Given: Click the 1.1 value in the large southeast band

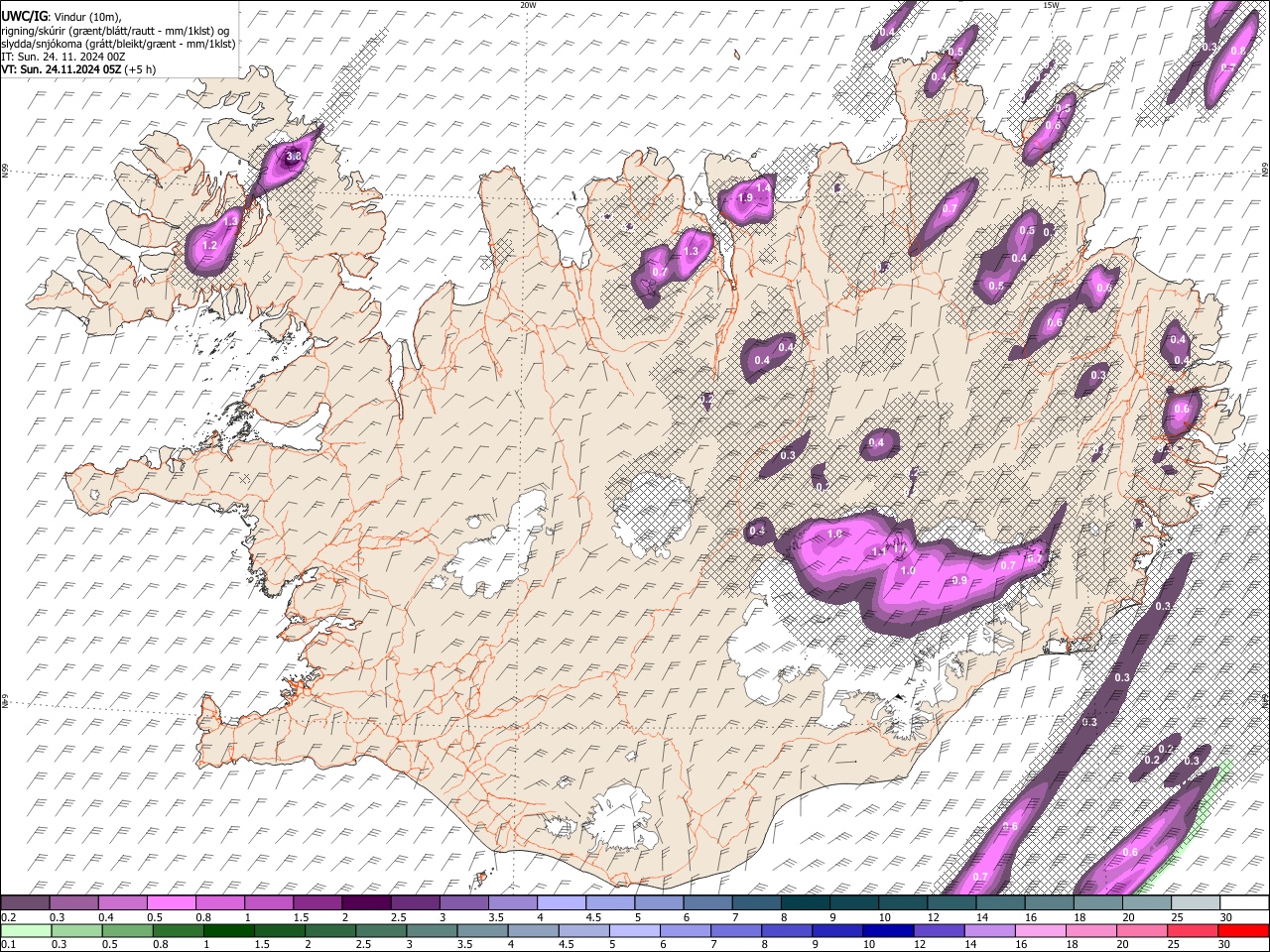Looking at the screenshot, I should [x=878, y=551].
